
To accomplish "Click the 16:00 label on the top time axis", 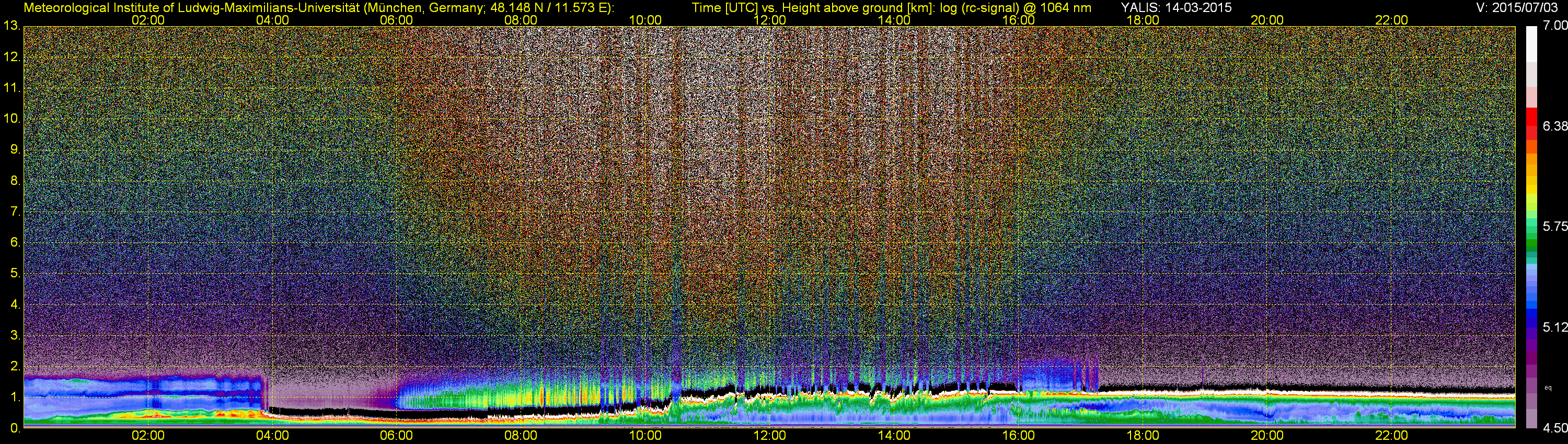I will tap(1018, 20).
